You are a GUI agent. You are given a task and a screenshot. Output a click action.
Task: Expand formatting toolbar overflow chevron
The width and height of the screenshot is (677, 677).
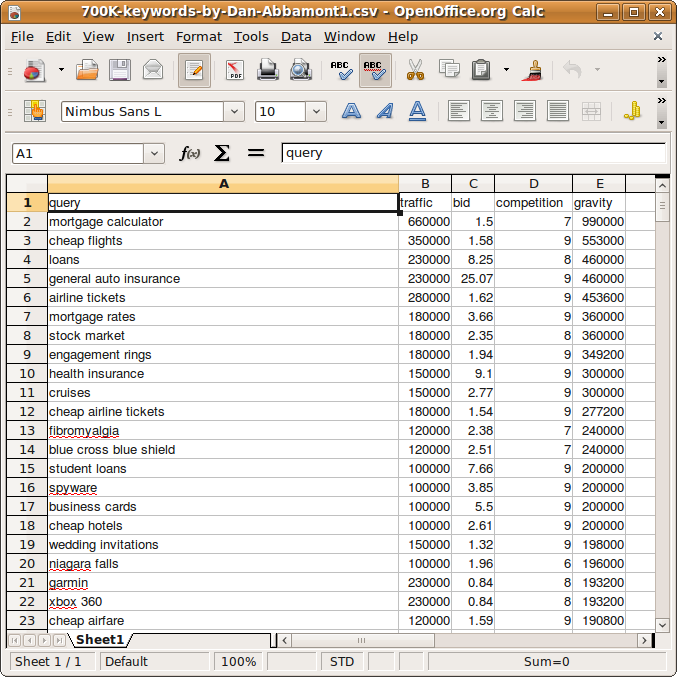(661, 101)
